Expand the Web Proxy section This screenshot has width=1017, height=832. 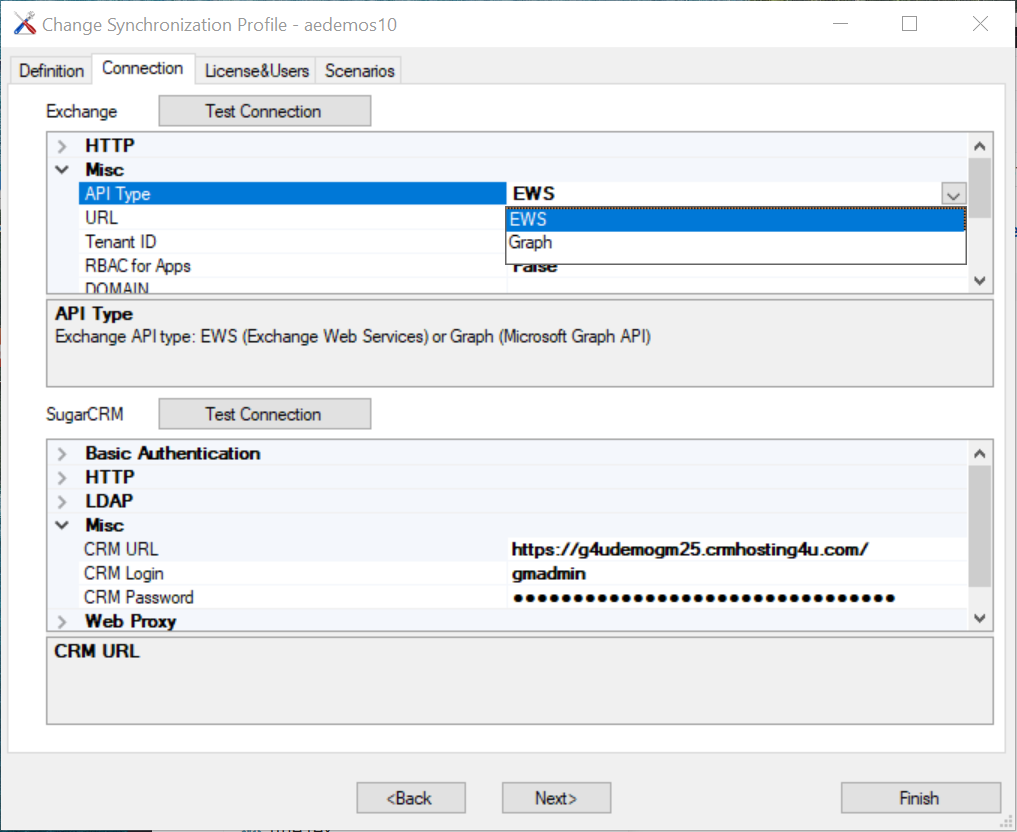pos(62,621)
